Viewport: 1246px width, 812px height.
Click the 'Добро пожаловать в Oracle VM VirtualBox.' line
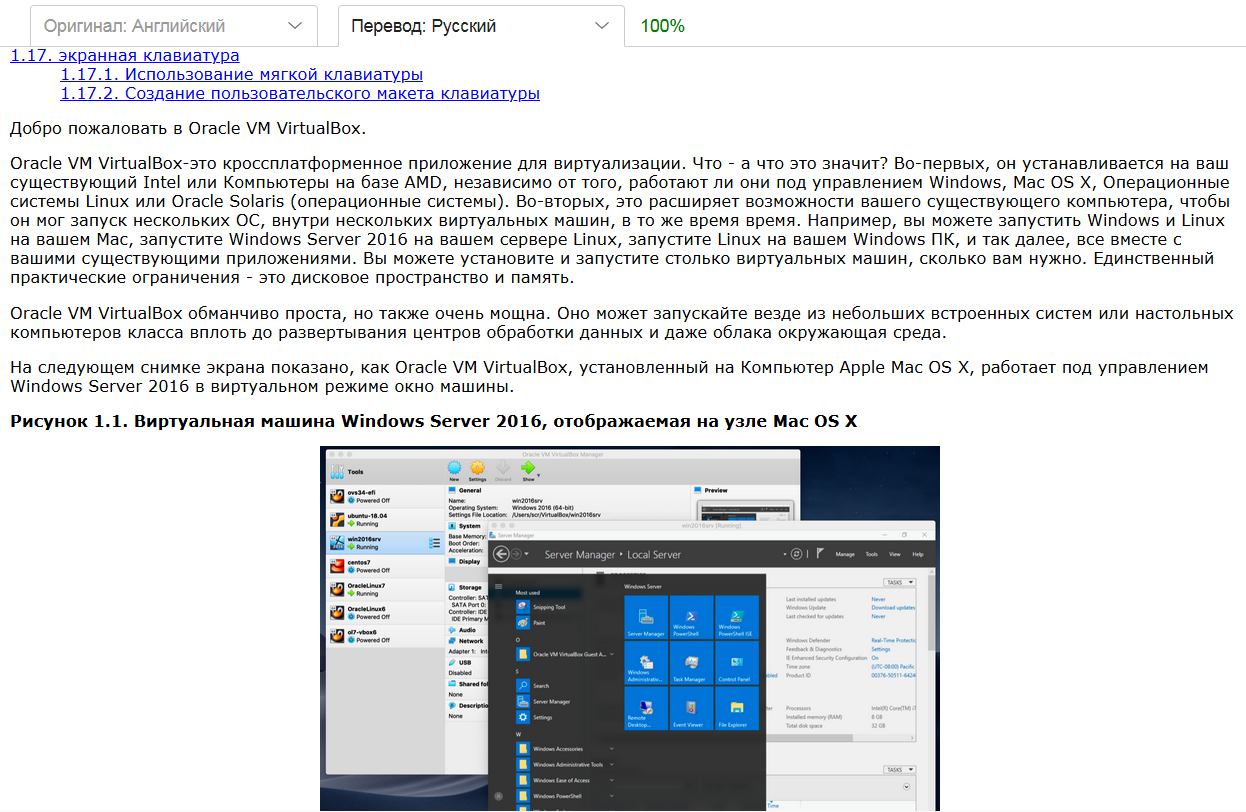pyautogui.click(x=188, y=128)
